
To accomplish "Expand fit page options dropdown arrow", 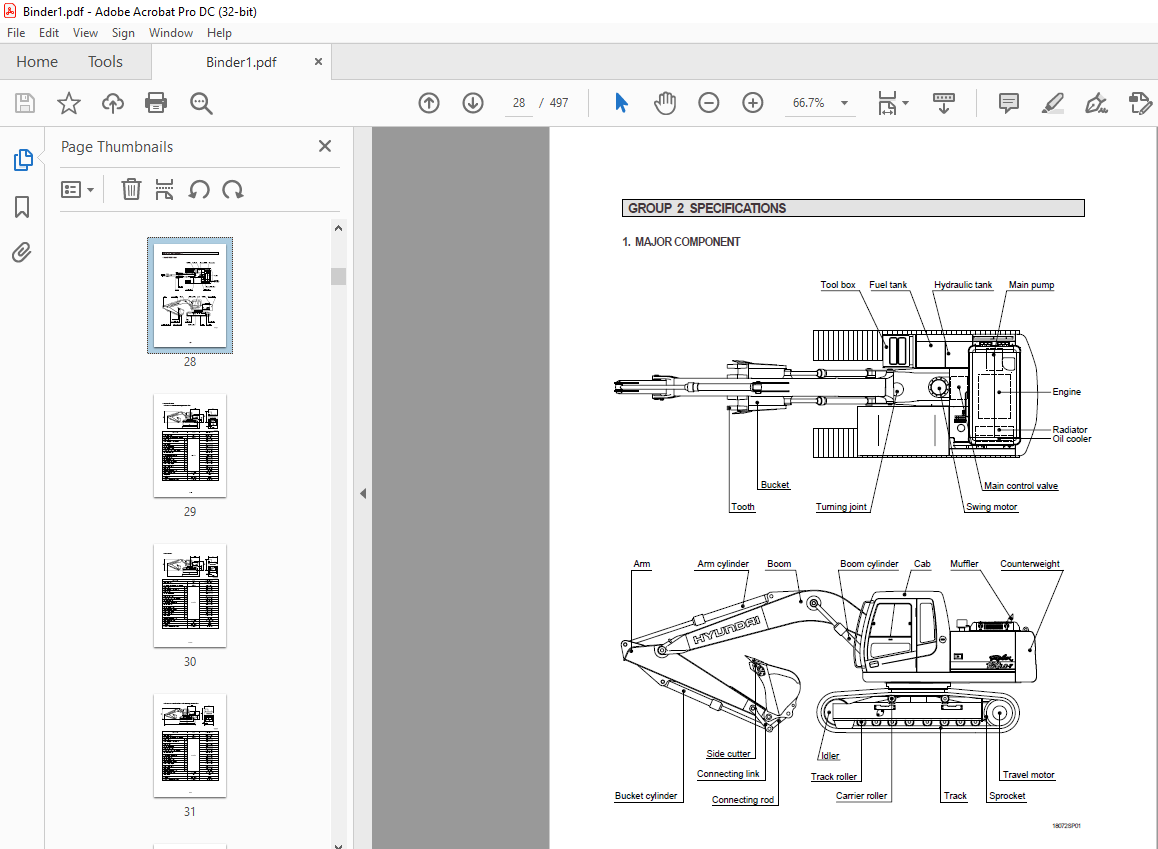I will tap(906, 103).
